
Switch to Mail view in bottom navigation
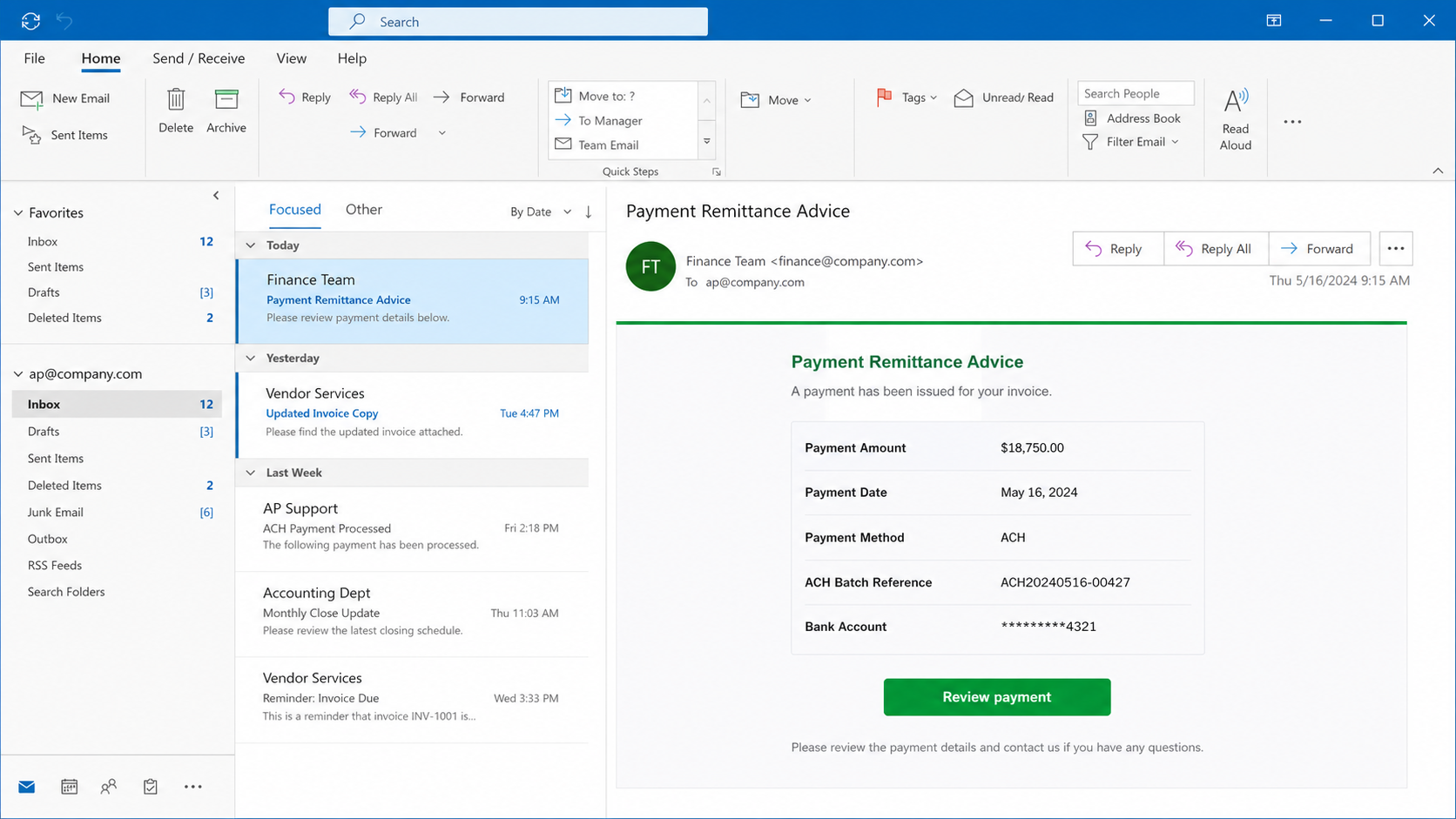click(27, 787)
